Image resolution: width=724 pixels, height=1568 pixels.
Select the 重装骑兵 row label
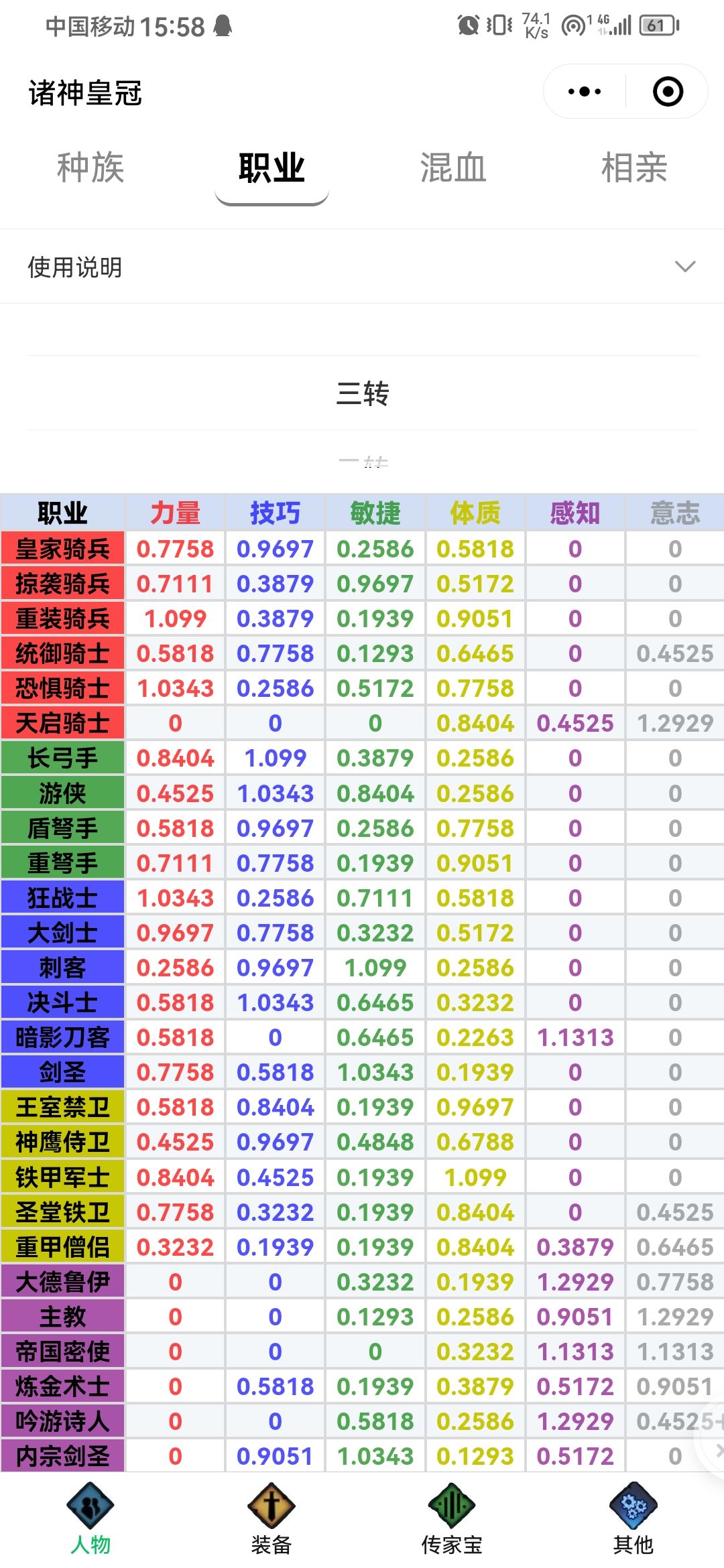tap(62, 618)
